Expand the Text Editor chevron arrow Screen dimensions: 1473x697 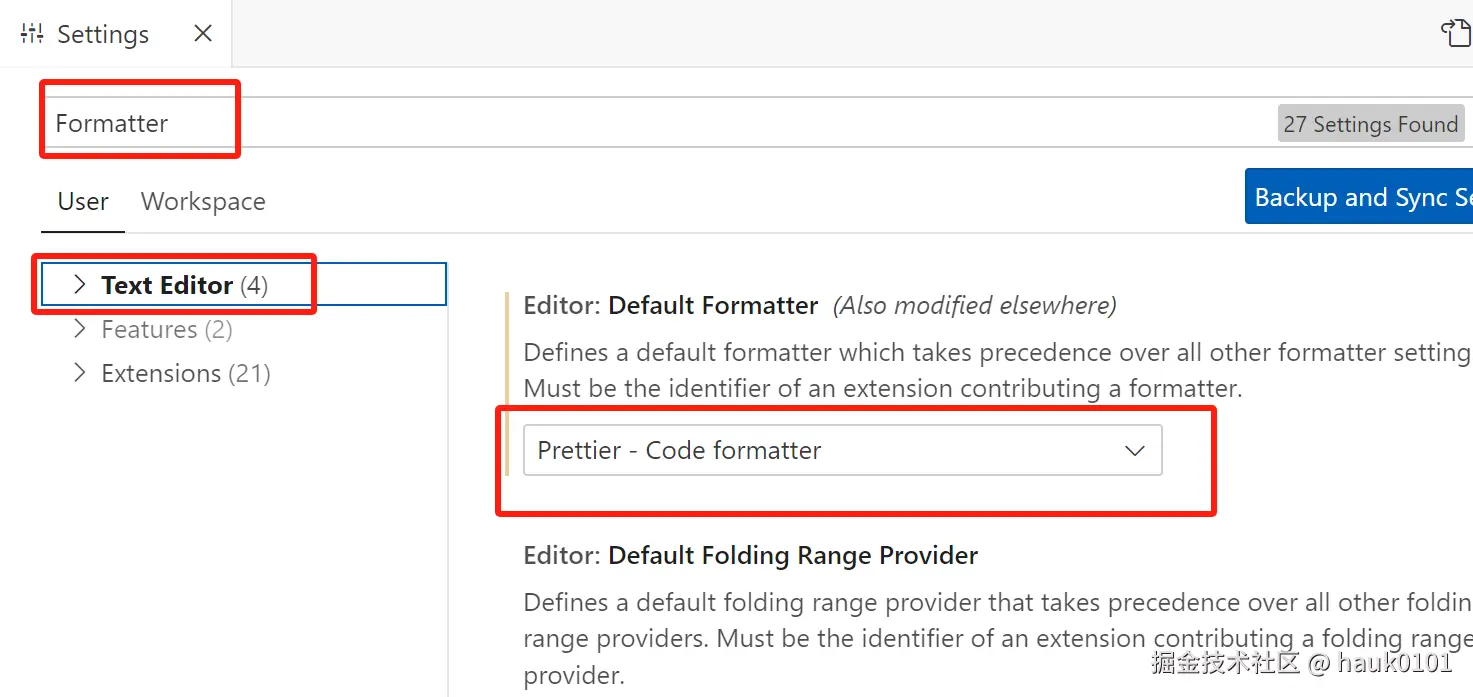(x=80, y=285)
